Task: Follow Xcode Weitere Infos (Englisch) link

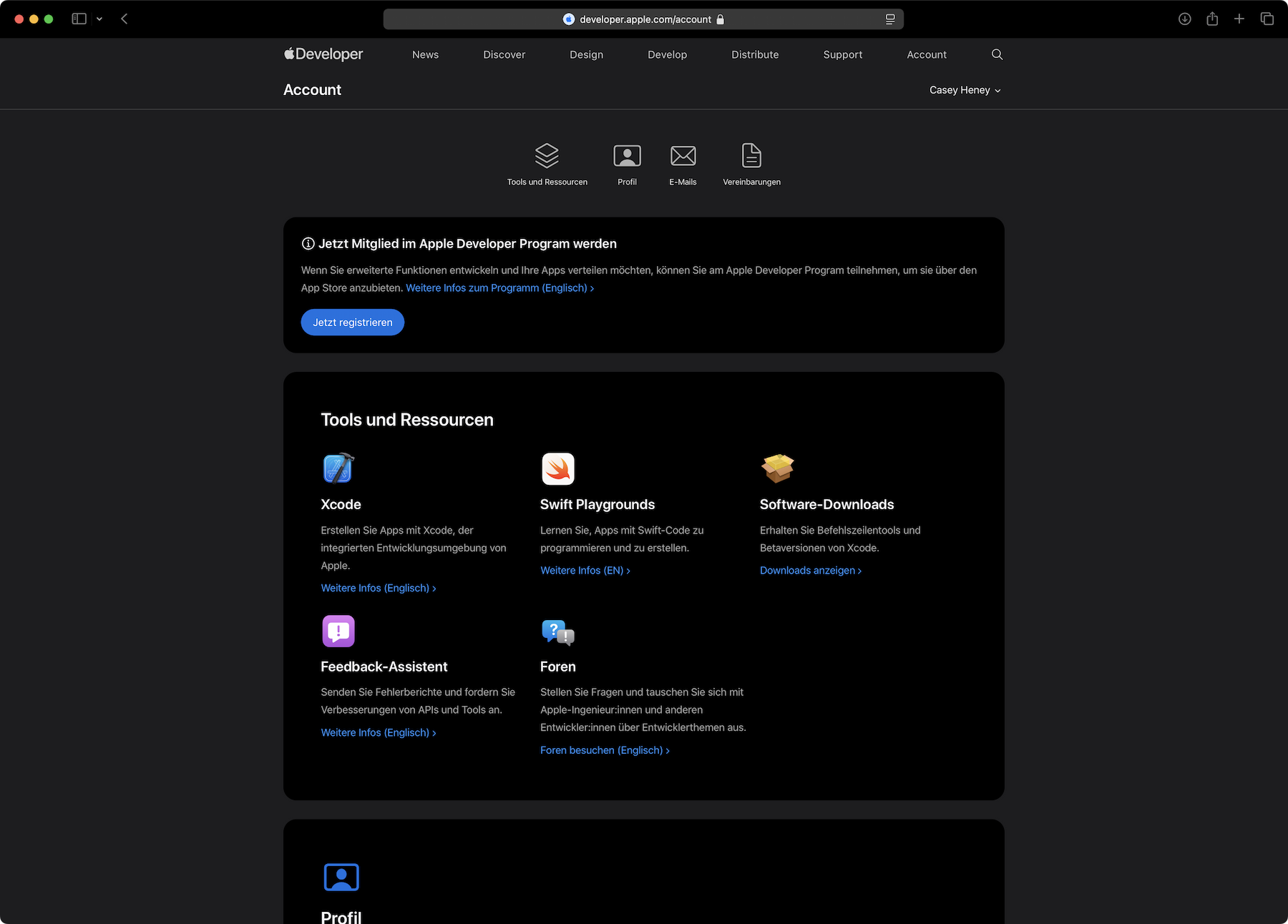Action: pyautogui.click(x=379, y=588)
